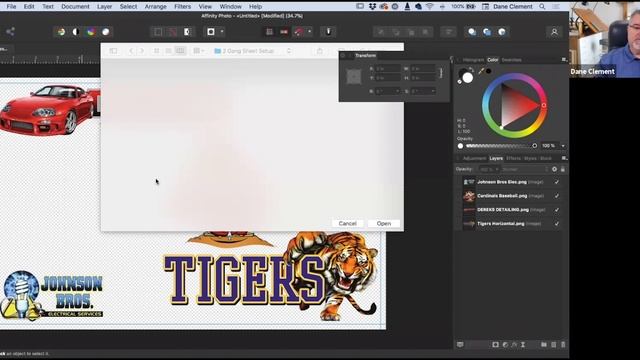Click the Delete Layer trash icon
The image size is (640, 360).
(563, 345)
